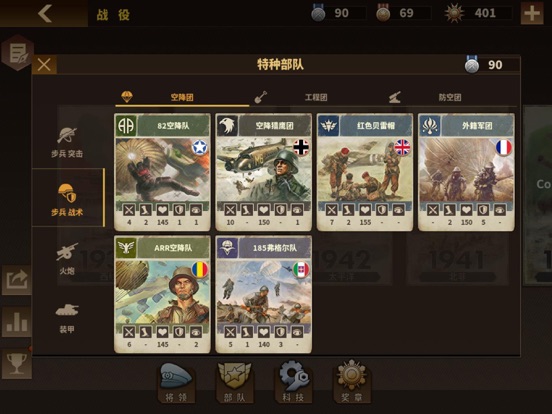The width and height of the screenshot is (552, 414).
Task: Open the statistics bar chart icon
Action: coord(16,322)
